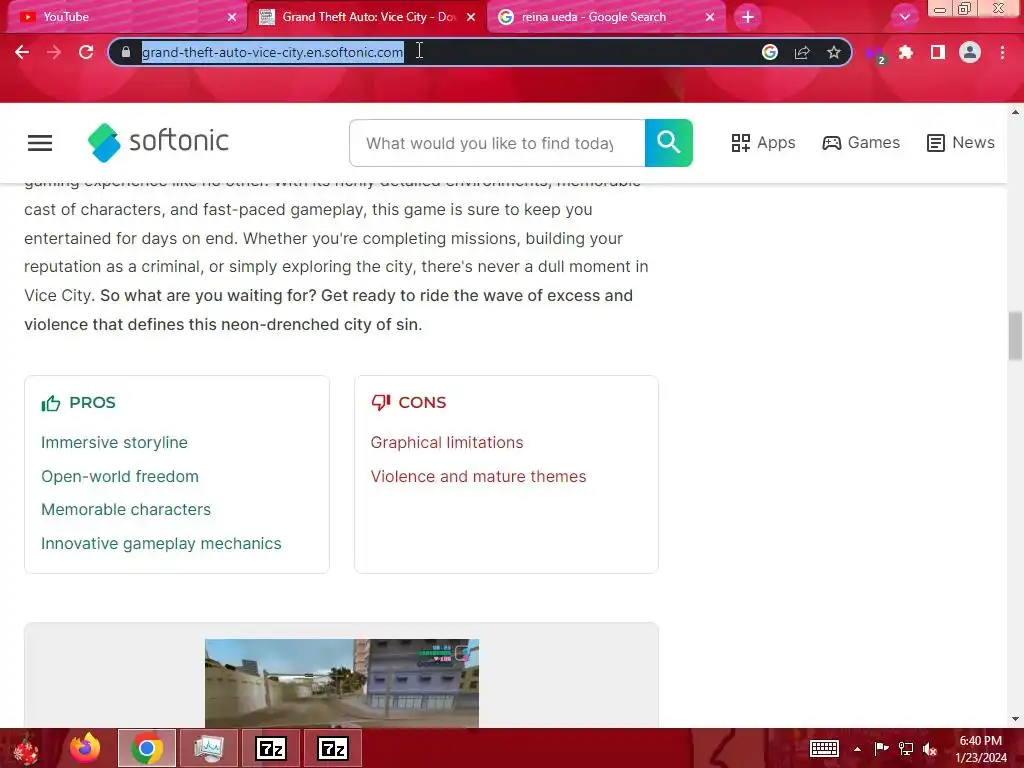The width and height of the screenshot is (1024, 768).
Task: Click the forward navigation arrow
Action: [54, 52]
